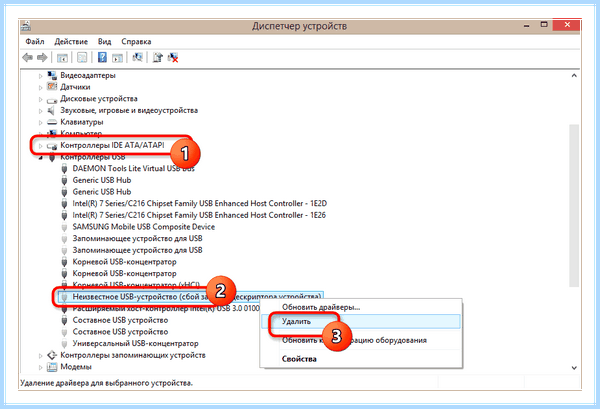
Task: Open the Действие menu
Action: point(71,41)
